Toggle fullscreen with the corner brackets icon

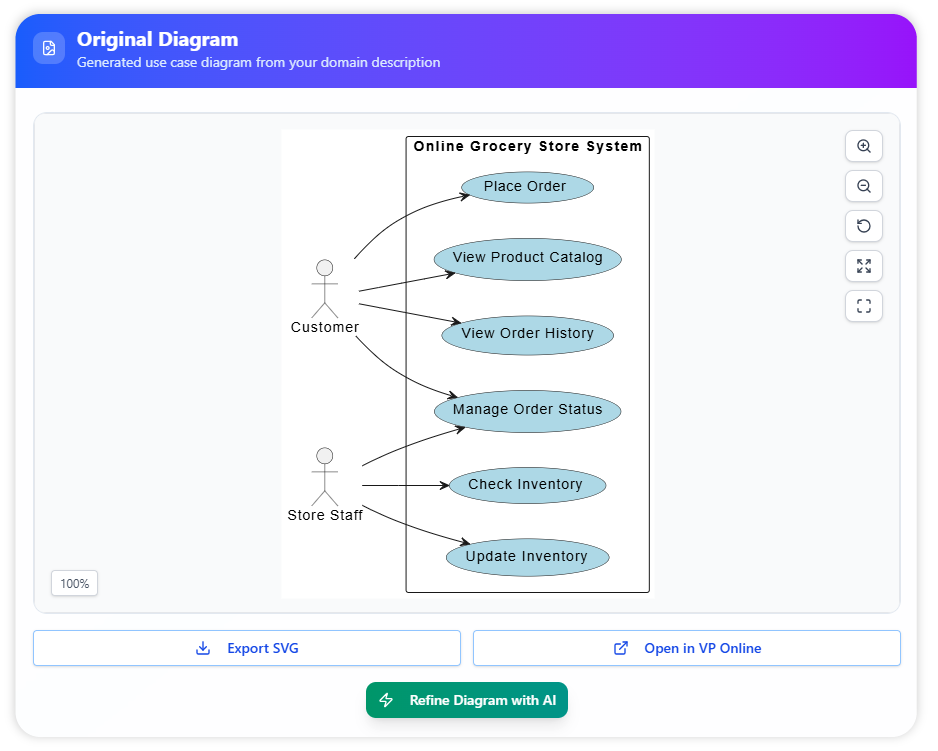[864, 306]
